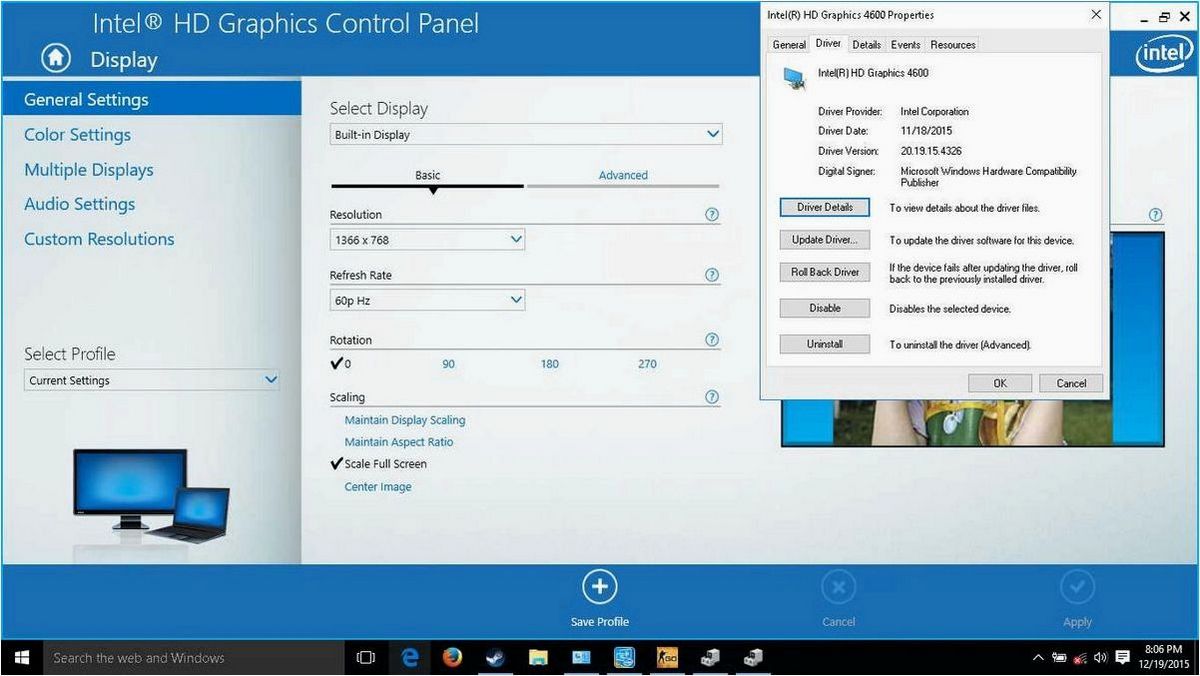Click help icon above the preview image

(x=1155, y=215)
